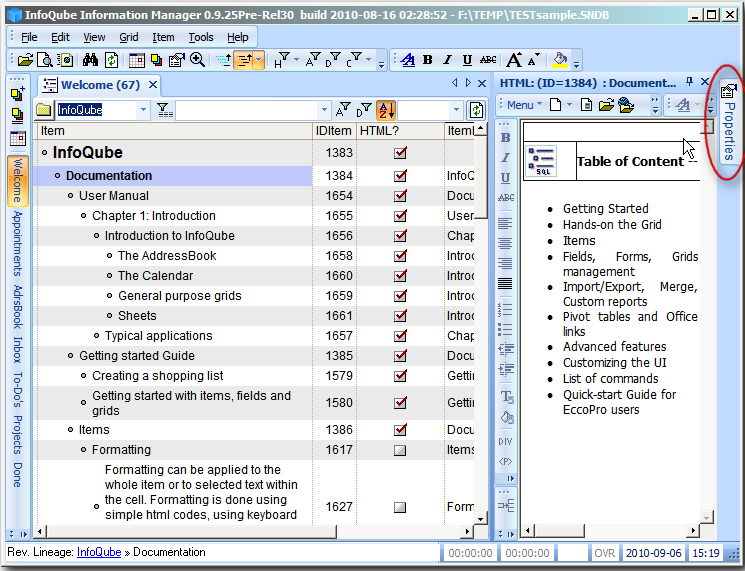Click the globe folder icon in HTML pane
Viewport: 745px width, 571px height.
pos(626,105)
